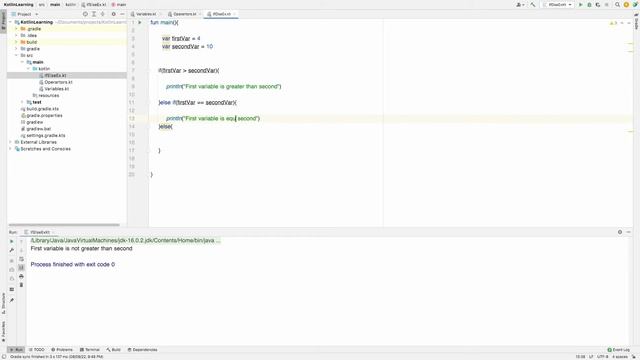
Task: Click UTF-8 encoding in status bar
Action: (602, 357)
